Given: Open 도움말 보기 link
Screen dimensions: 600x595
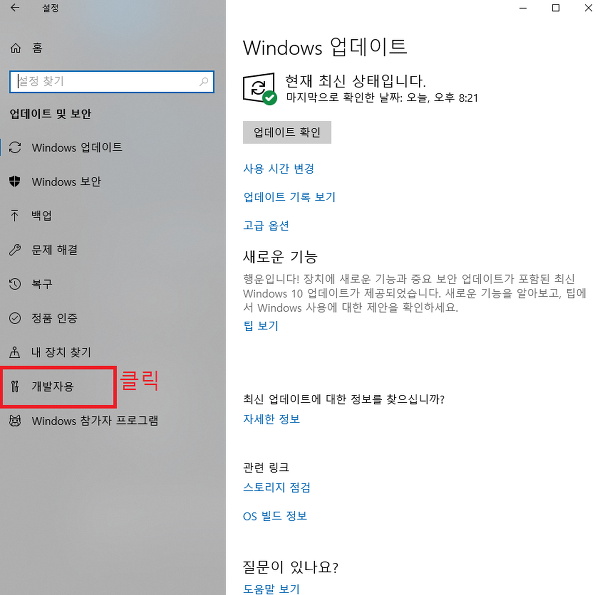Looking at the screenshot, I should [x=271, y=588].
